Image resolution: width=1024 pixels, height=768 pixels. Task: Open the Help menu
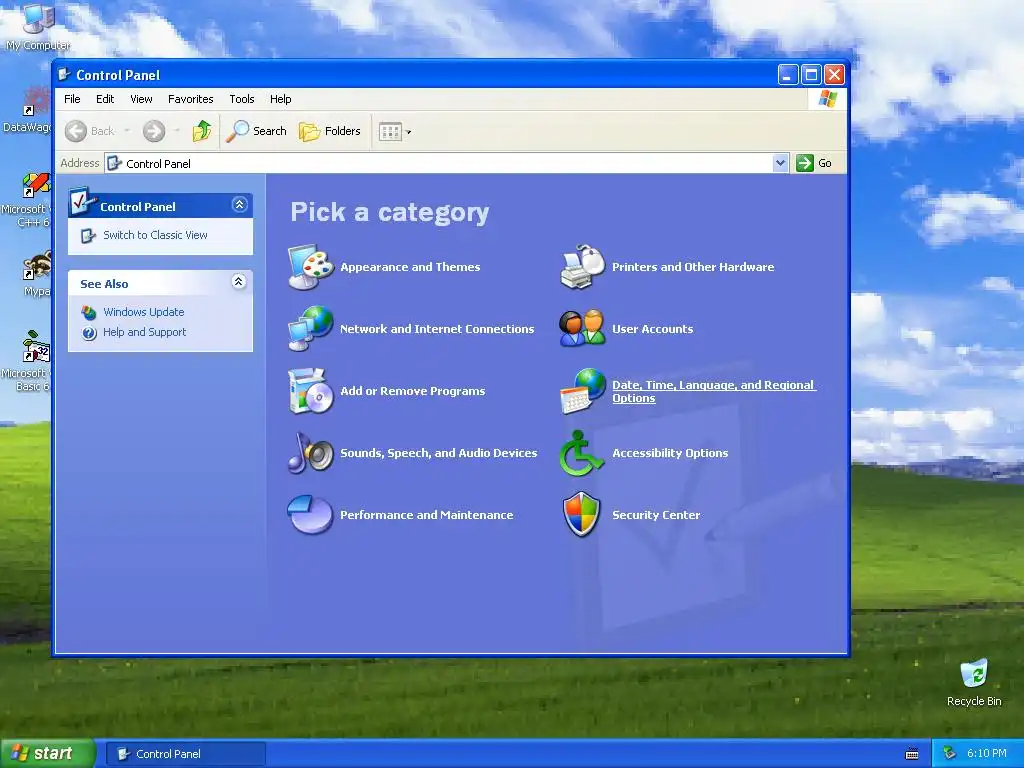tap(281, 99)
